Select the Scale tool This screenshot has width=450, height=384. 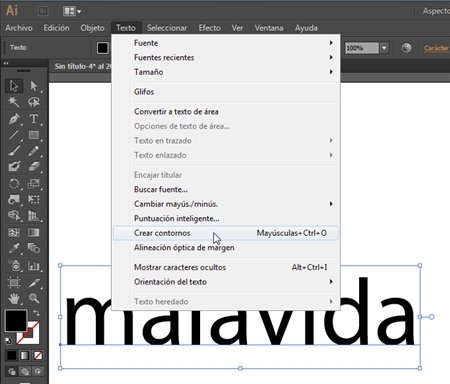click(34, 183)
